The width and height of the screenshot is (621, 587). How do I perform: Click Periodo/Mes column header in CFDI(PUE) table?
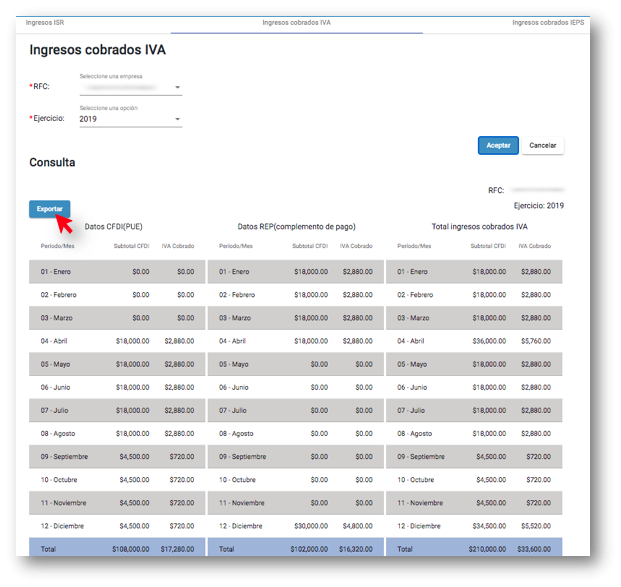[57, 246]
